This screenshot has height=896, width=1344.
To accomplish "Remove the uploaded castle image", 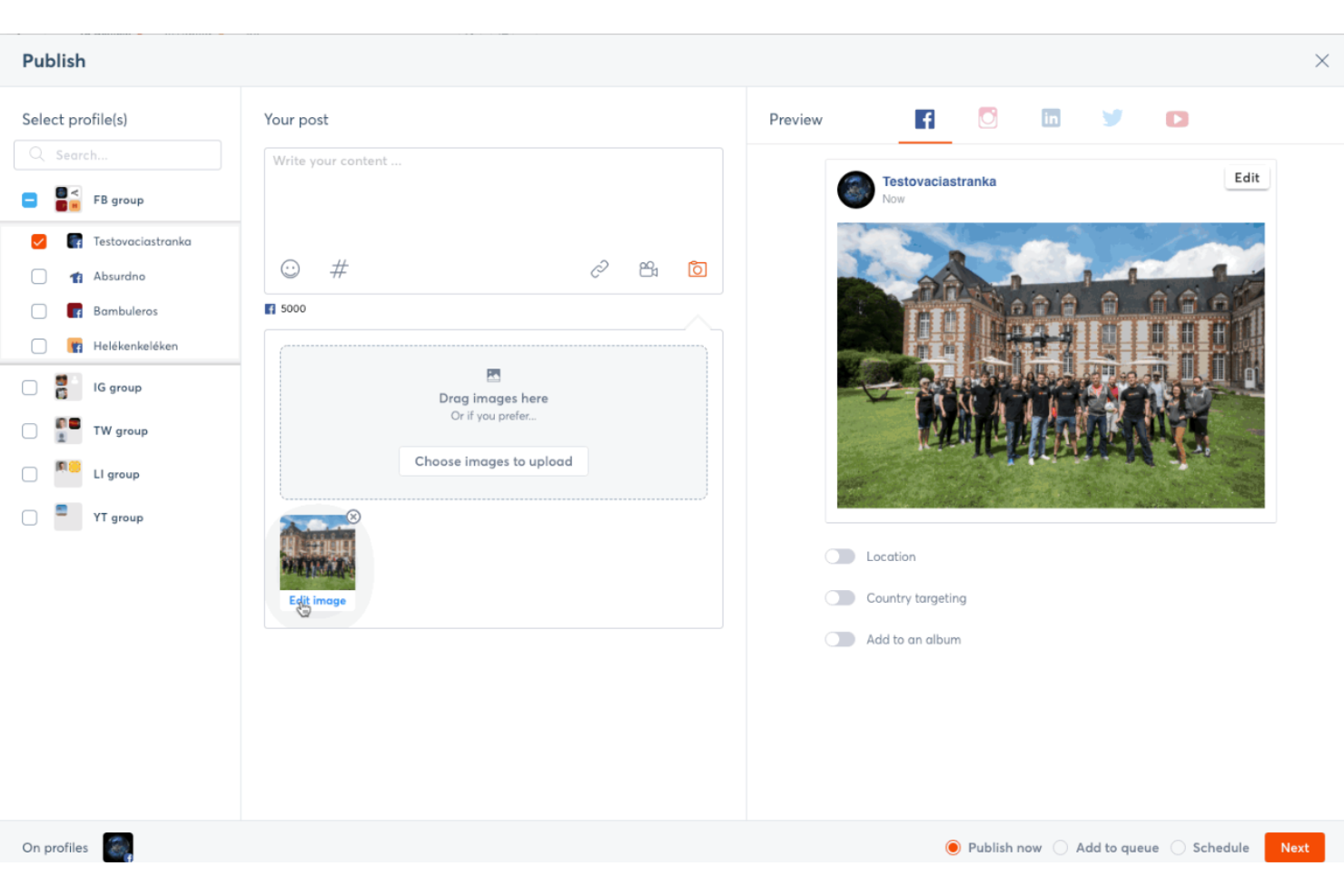I will 354,517.
